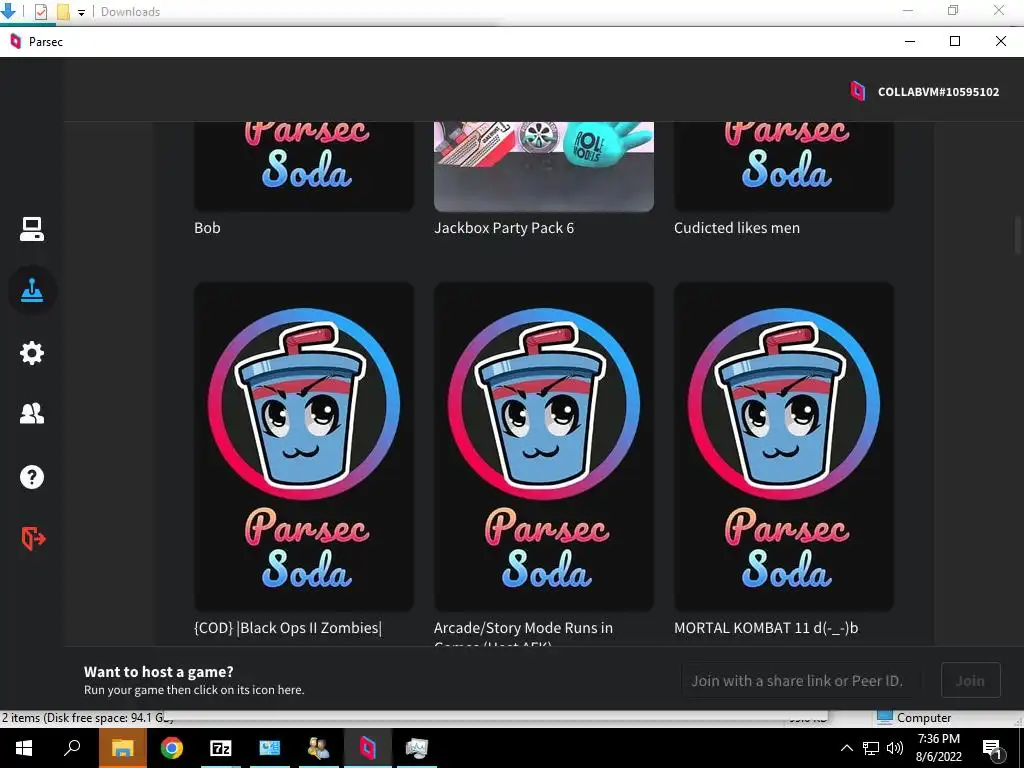Click the Jackbox Party Pack 6 title

pyautogui.click(x=504, y=228)
